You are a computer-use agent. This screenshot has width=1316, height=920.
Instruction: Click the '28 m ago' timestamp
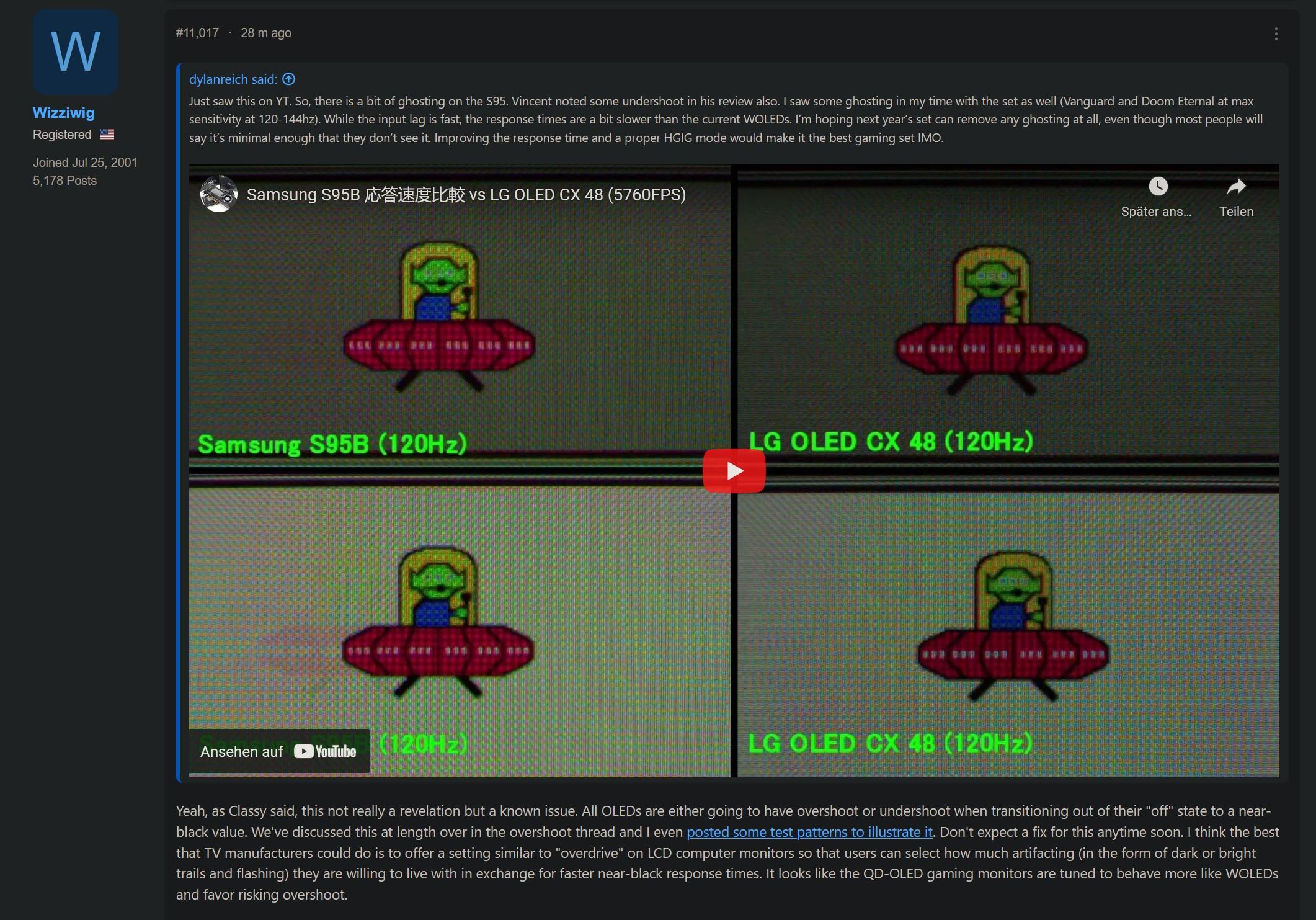(265, 33)
